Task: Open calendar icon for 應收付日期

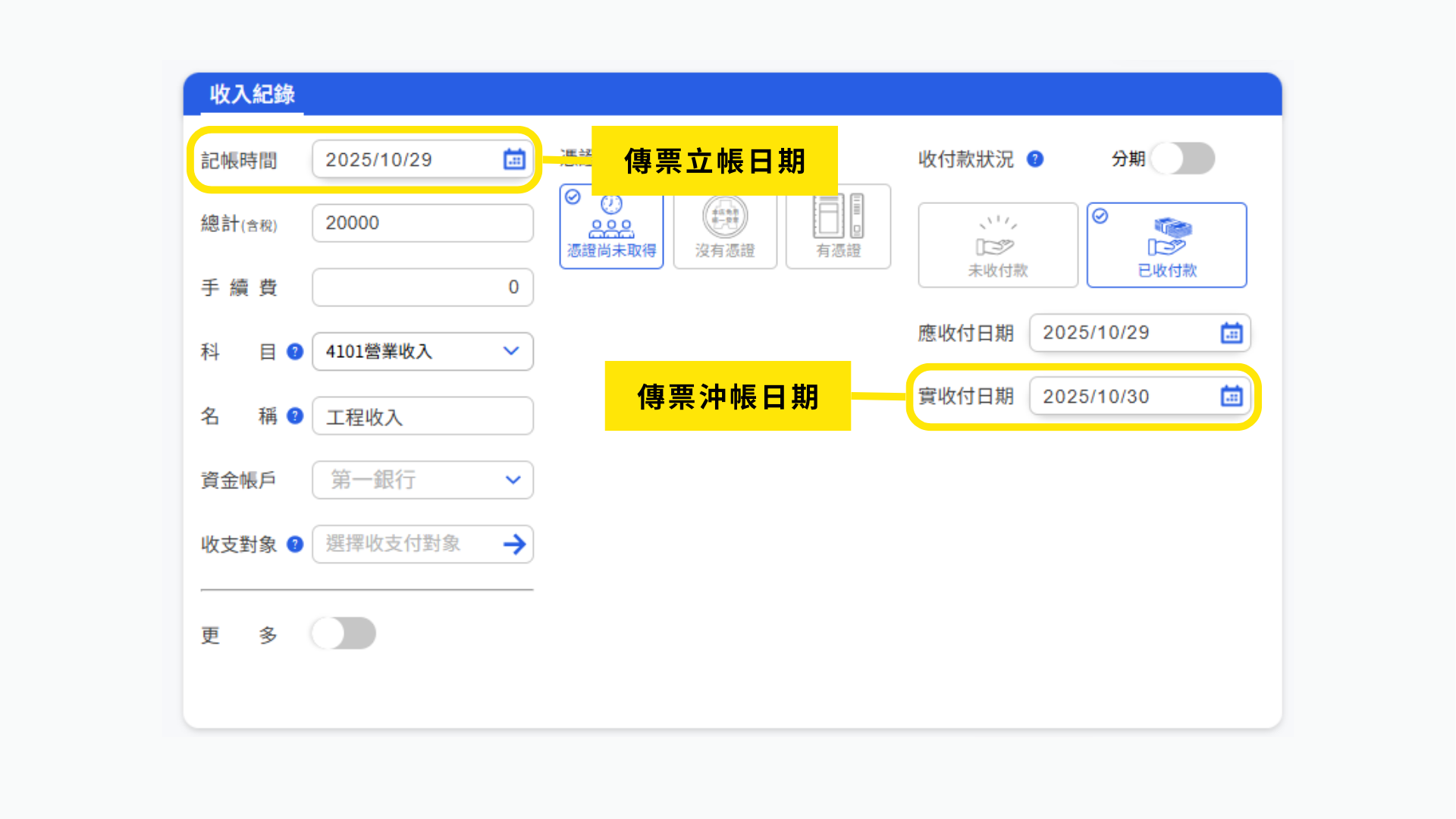Action: 1231,333
